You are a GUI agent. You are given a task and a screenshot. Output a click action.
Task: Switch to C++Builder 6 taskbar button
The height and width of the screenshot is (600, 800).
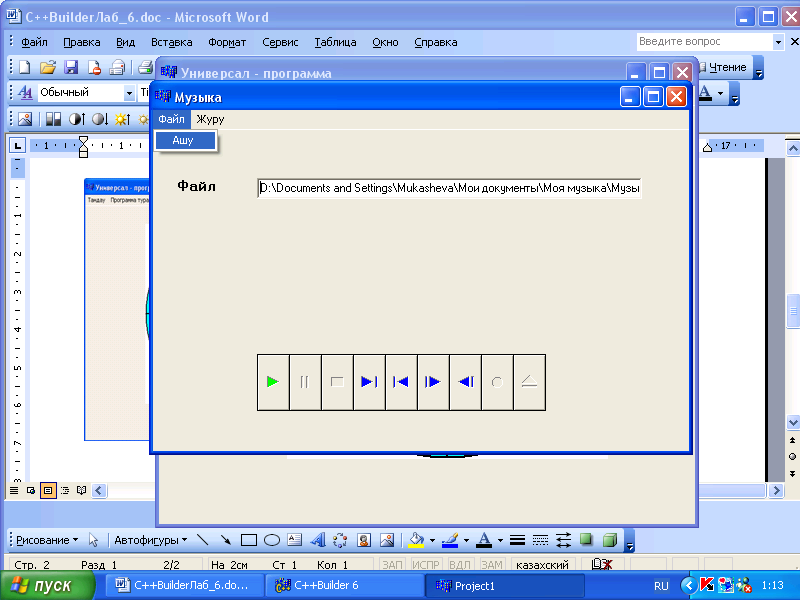(345, 586)
